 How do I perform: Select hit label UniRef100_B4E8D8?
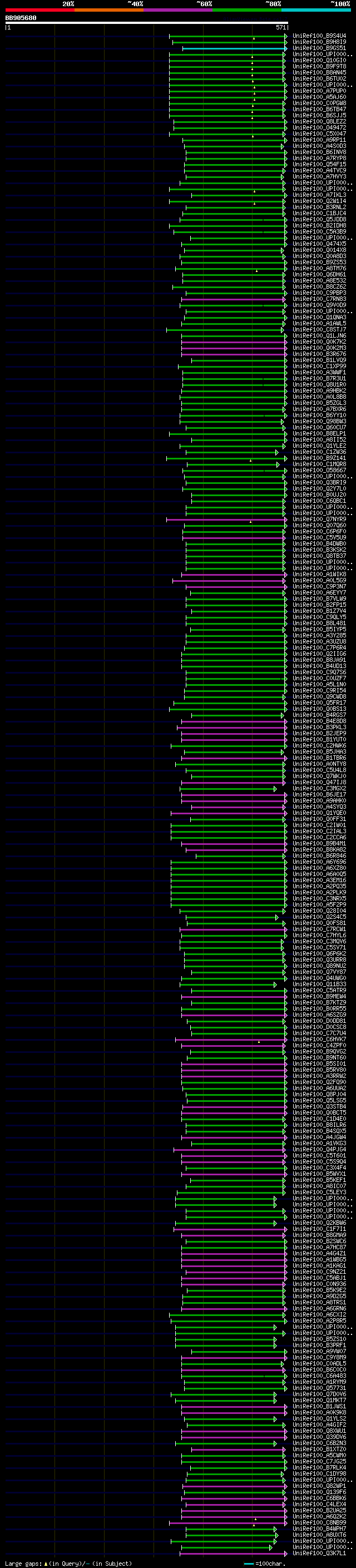[319, 721]
